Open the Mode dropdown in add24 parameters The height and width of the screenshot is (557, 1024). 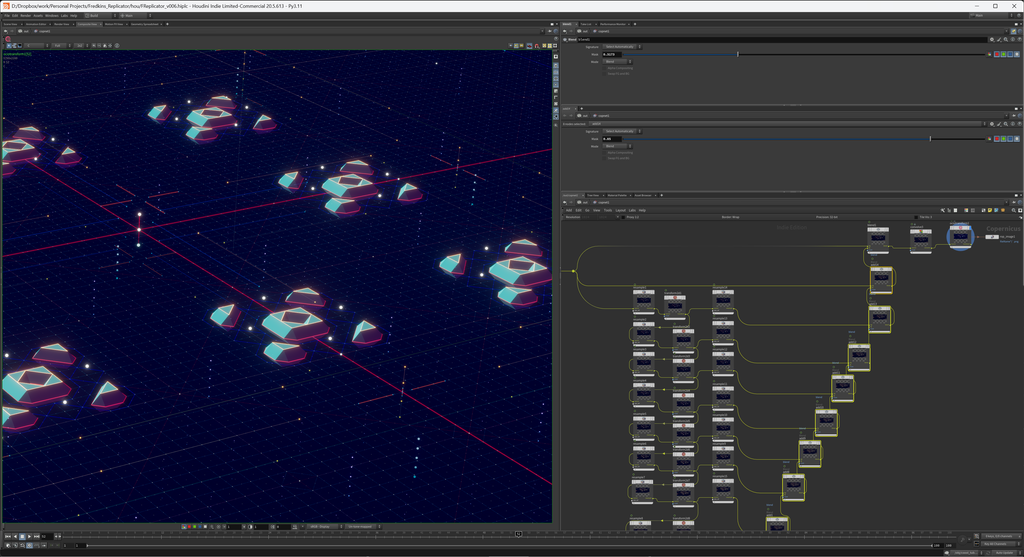coord(617,146)
